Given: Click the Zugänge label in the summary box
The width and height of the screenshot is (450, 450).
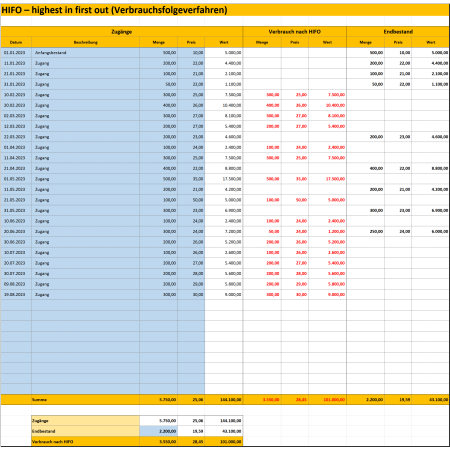Looking at the screenshot, I should pos(86,421).
